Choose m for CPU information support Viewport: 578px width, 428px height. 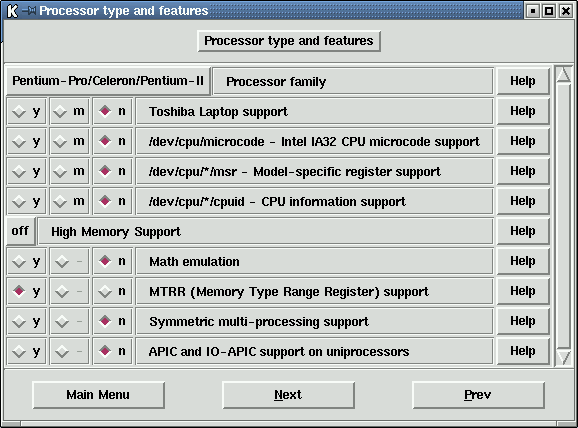(x=70, y=201)
